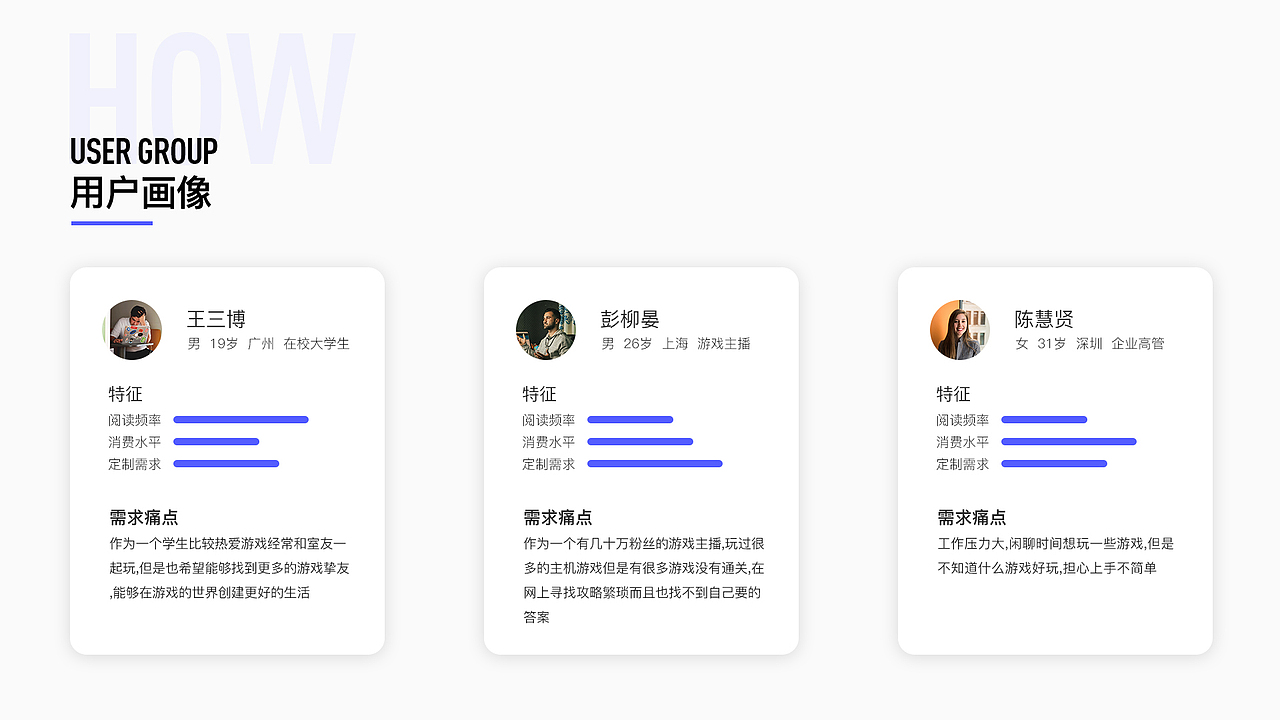Click the blue underline below 用户画像
1280x720 pixels.
pyautogui.click(x=110, y=224)
